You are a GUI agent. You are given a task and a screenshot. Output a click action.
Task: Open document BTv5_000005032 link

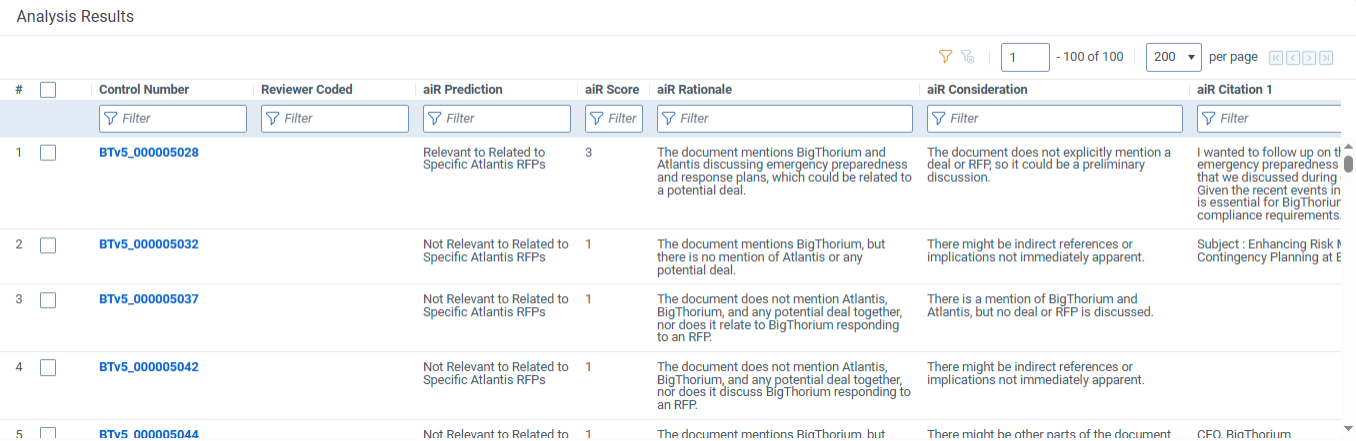(149, 245)
